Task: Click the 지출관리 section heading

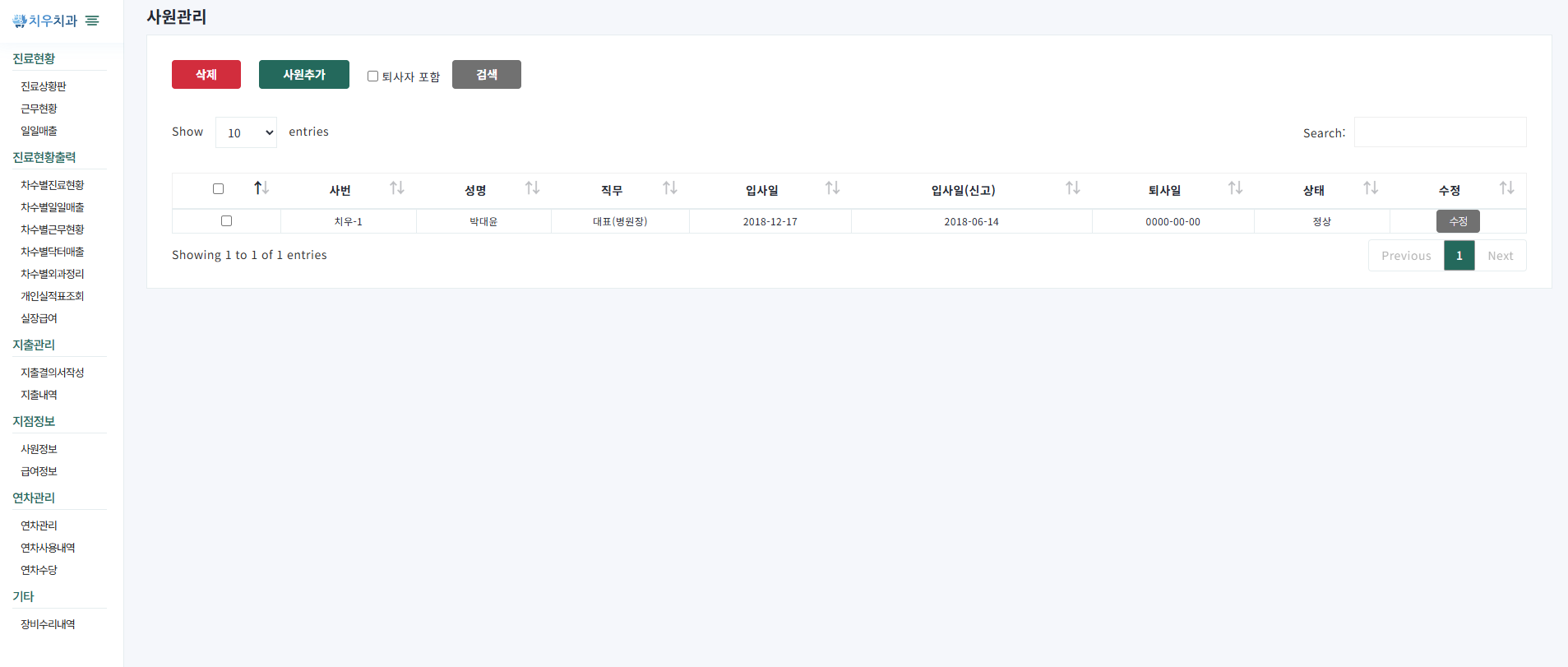Action: click(34, 345)
